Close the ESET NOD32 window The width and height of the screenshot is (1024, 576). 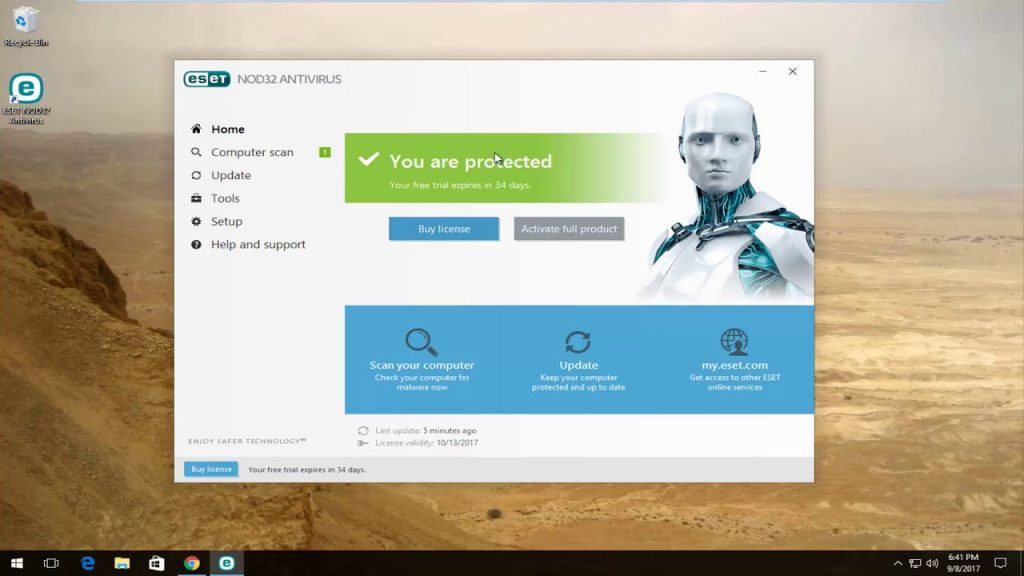[792, 71]
